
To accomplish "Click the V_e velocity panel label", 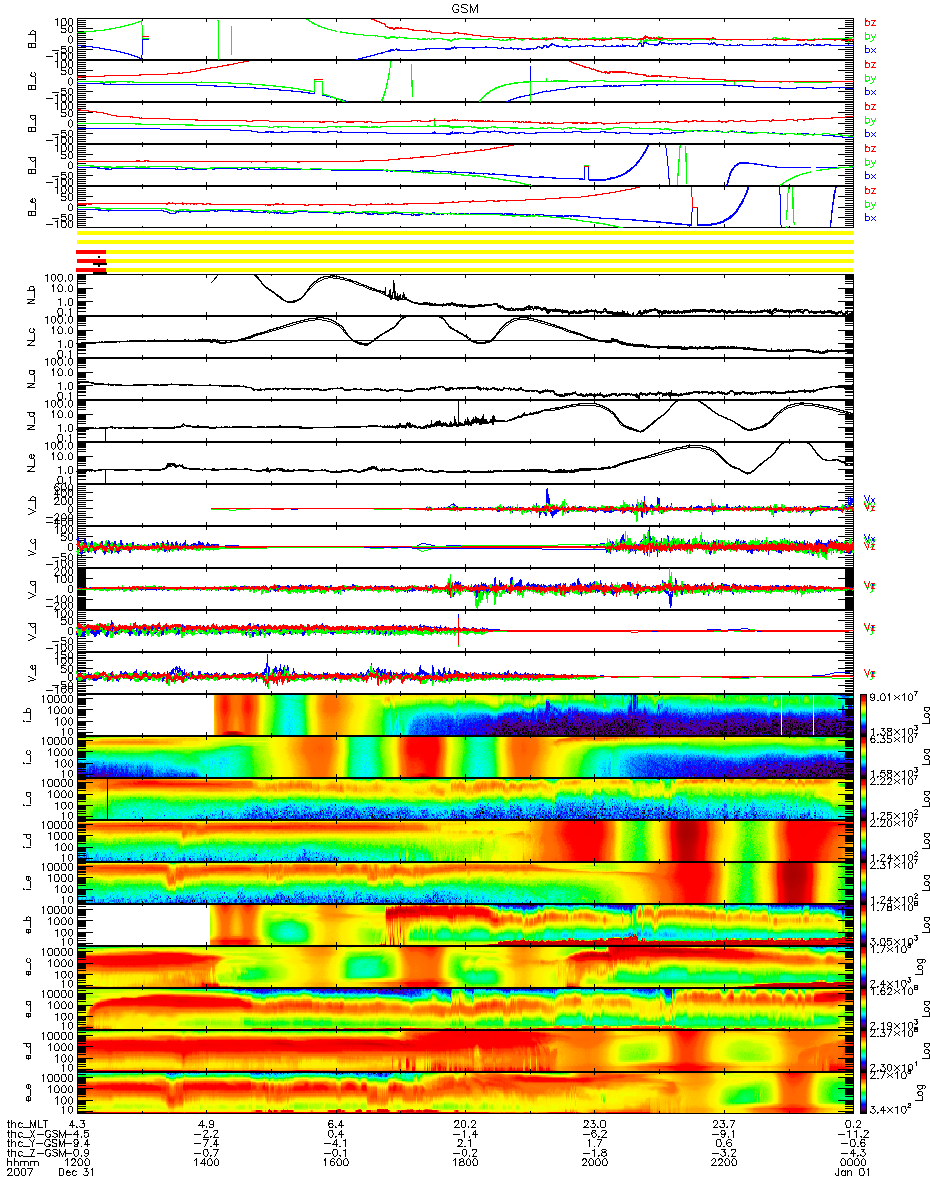I will point(31,673).
